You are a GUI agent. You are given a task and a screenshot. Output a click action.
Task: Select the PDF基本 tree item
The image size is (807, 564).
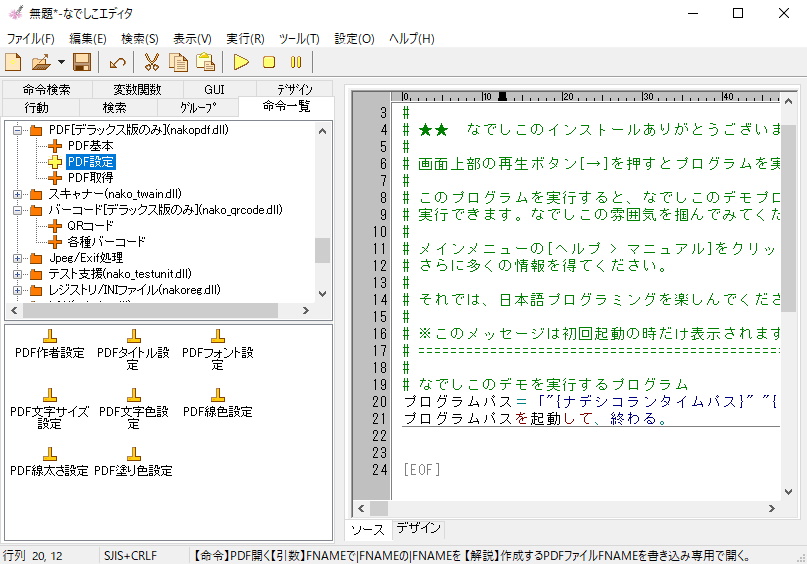91,146
